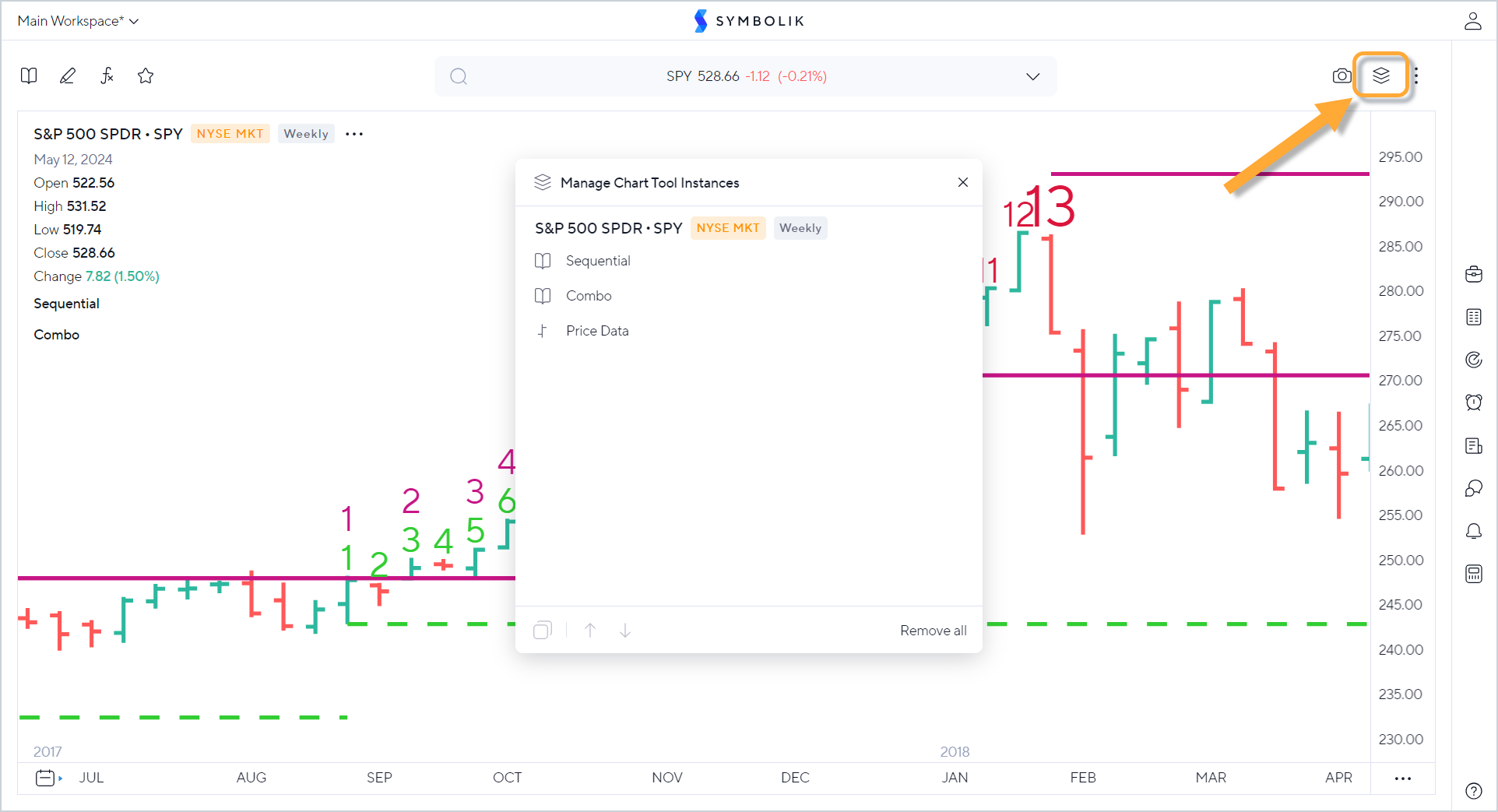This screenshot has height=812, width=1498.
Task: Click the search magnifier icon
Action: pos(459,76)
